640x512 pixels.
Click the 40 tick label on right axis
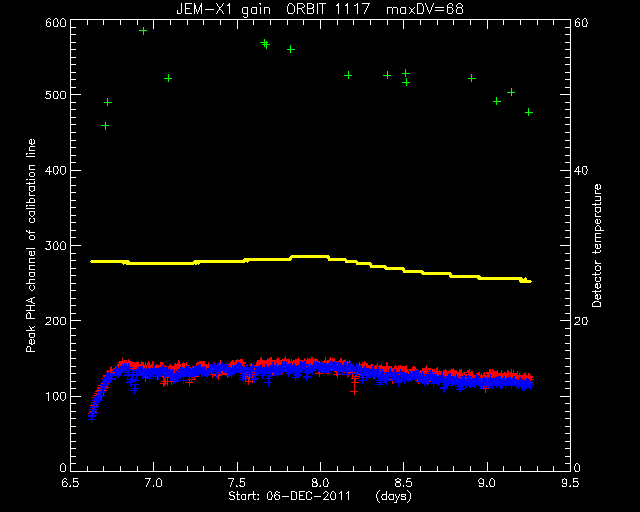point(580,170)
